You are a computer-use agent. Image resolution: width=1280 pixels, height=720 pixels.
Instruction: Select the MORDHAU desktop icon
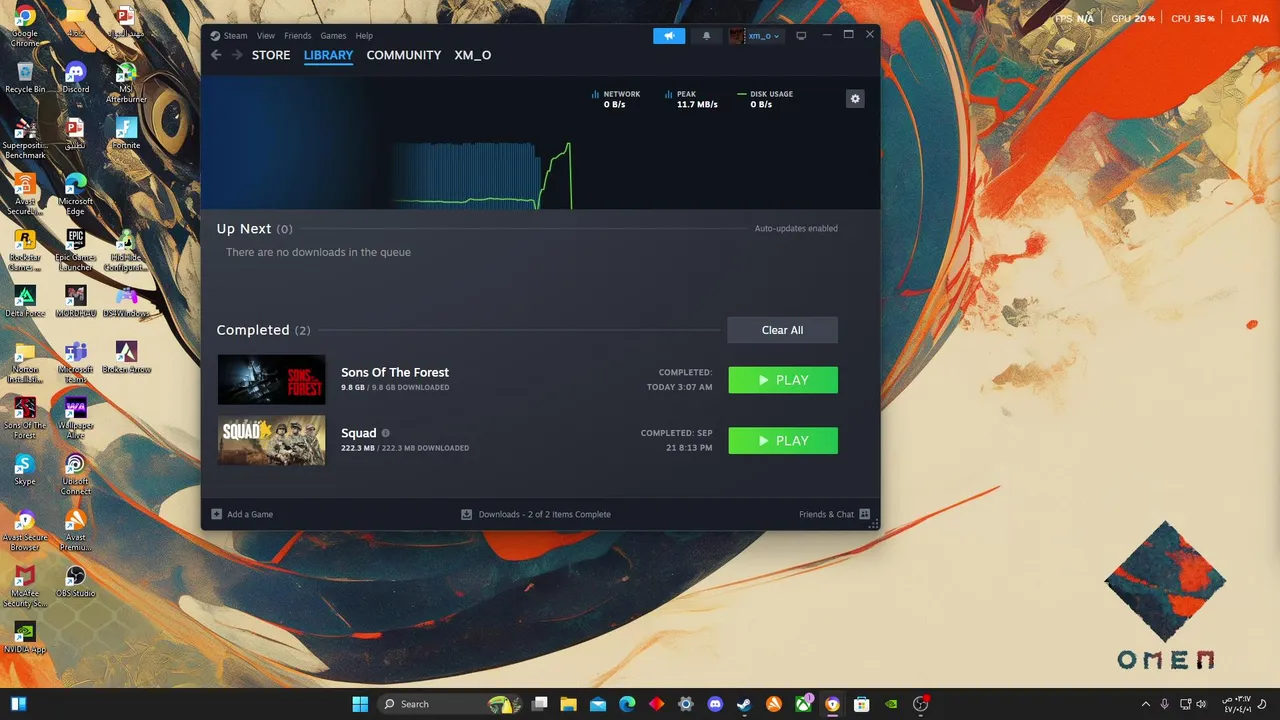[x=75, y=302]
